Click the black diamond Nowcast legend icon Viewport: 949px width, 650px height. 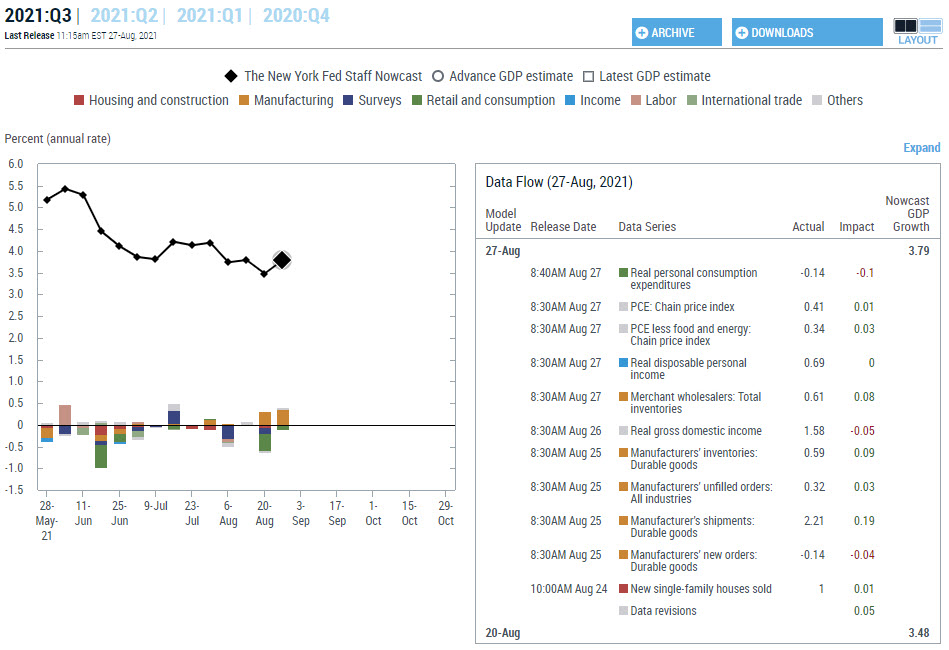(x=231, y=76)
